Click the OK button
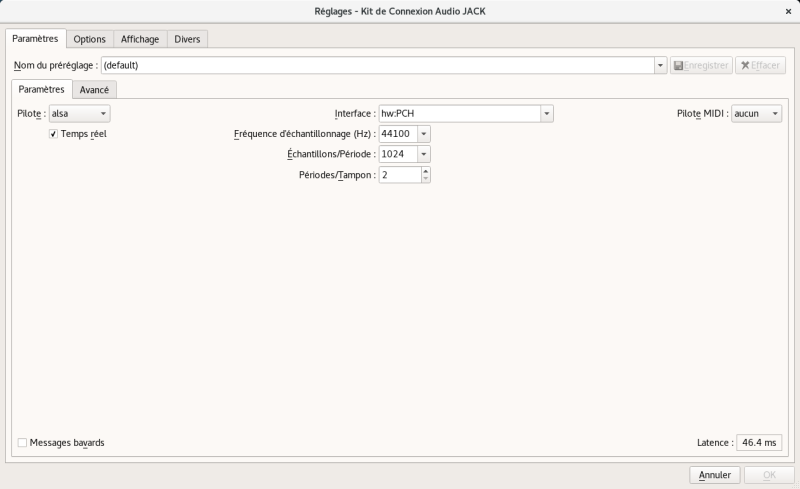This screenshot has width=800, height=489. (769, 475)
